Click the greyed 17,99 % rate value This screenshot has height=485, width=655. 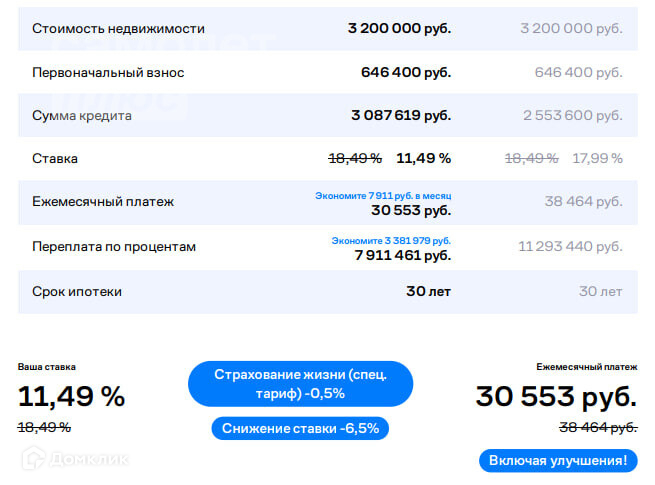[x=597, y=158]
